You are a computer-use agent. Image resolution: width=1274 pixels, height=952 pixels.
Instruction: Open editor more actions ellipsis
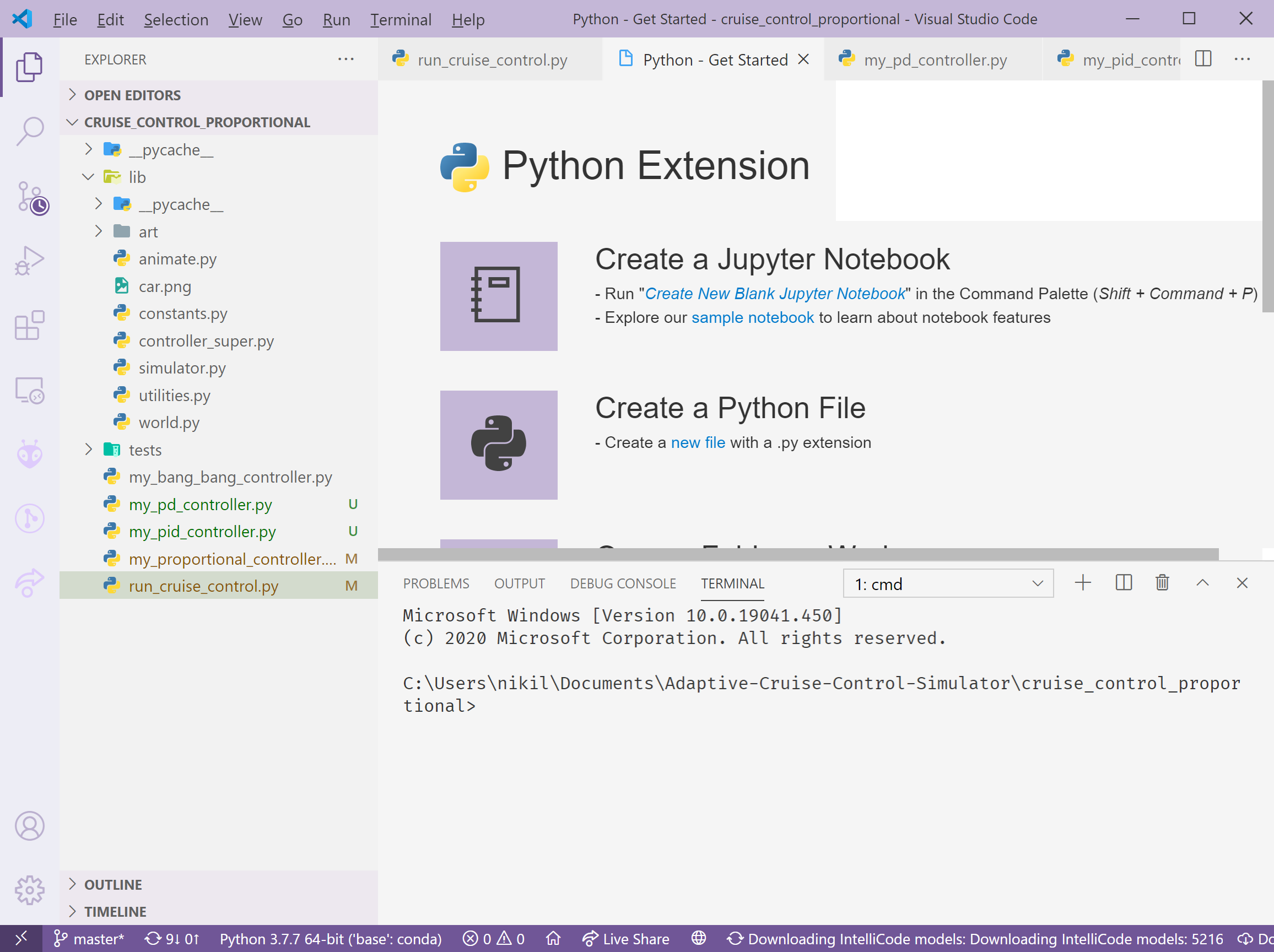1241,59
